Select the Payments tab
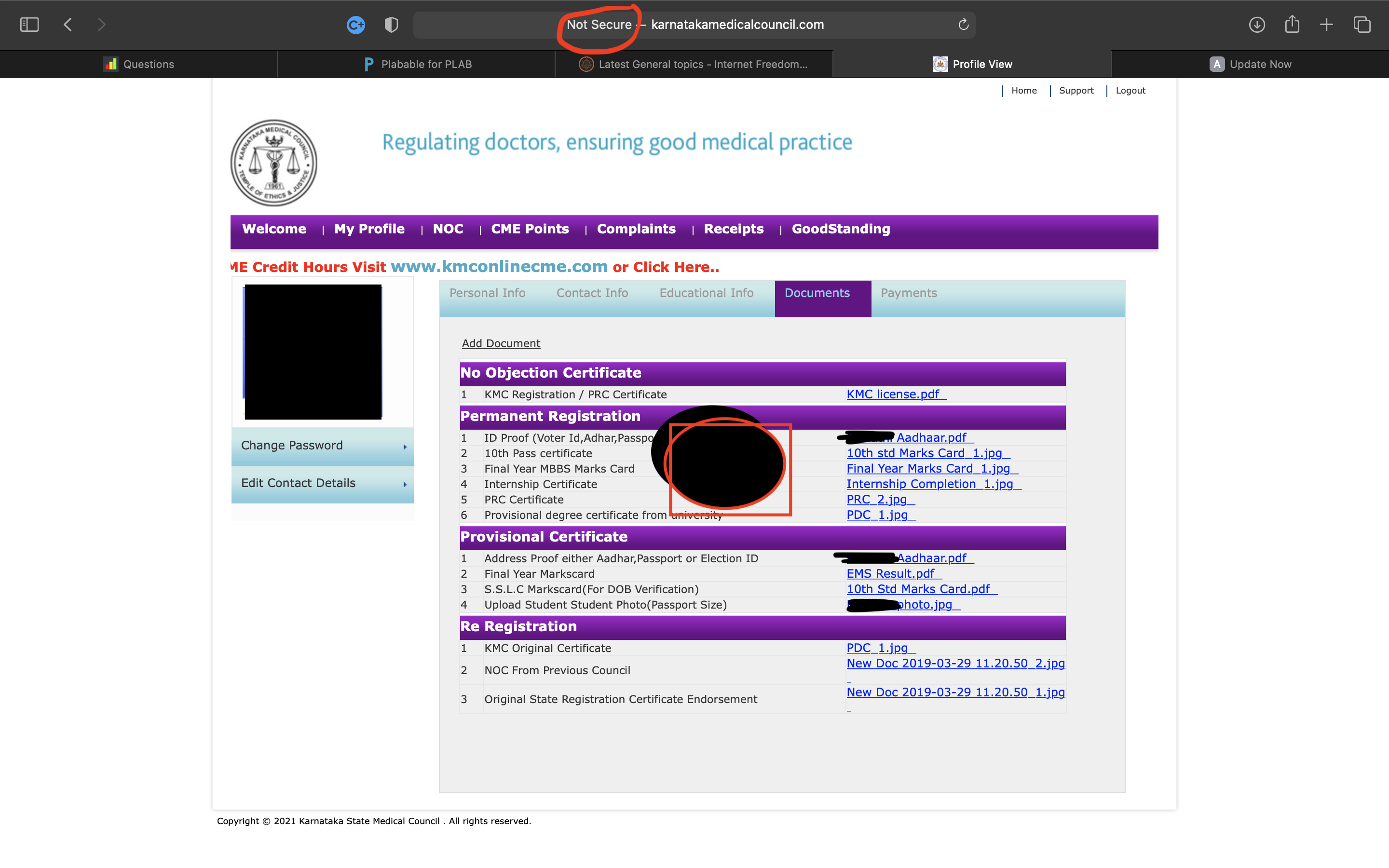1389x868 pixels. [909, 293]
